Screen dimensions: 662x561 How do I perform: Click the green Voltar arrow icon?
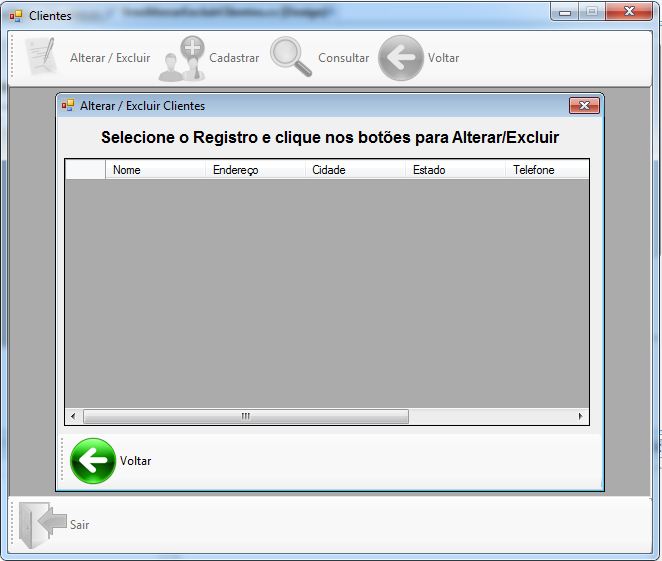(x=93, y=461)
